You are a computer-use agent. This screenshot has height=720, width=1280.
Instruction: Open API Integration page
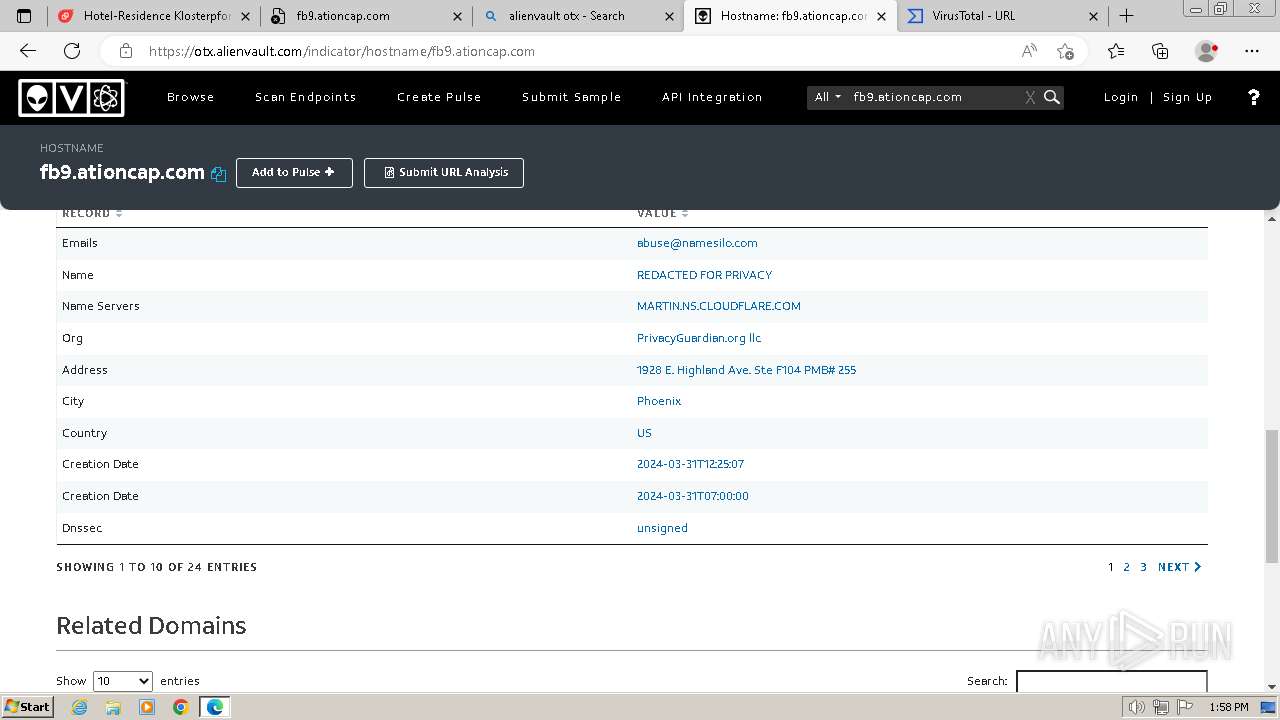[x=712, y=97]
